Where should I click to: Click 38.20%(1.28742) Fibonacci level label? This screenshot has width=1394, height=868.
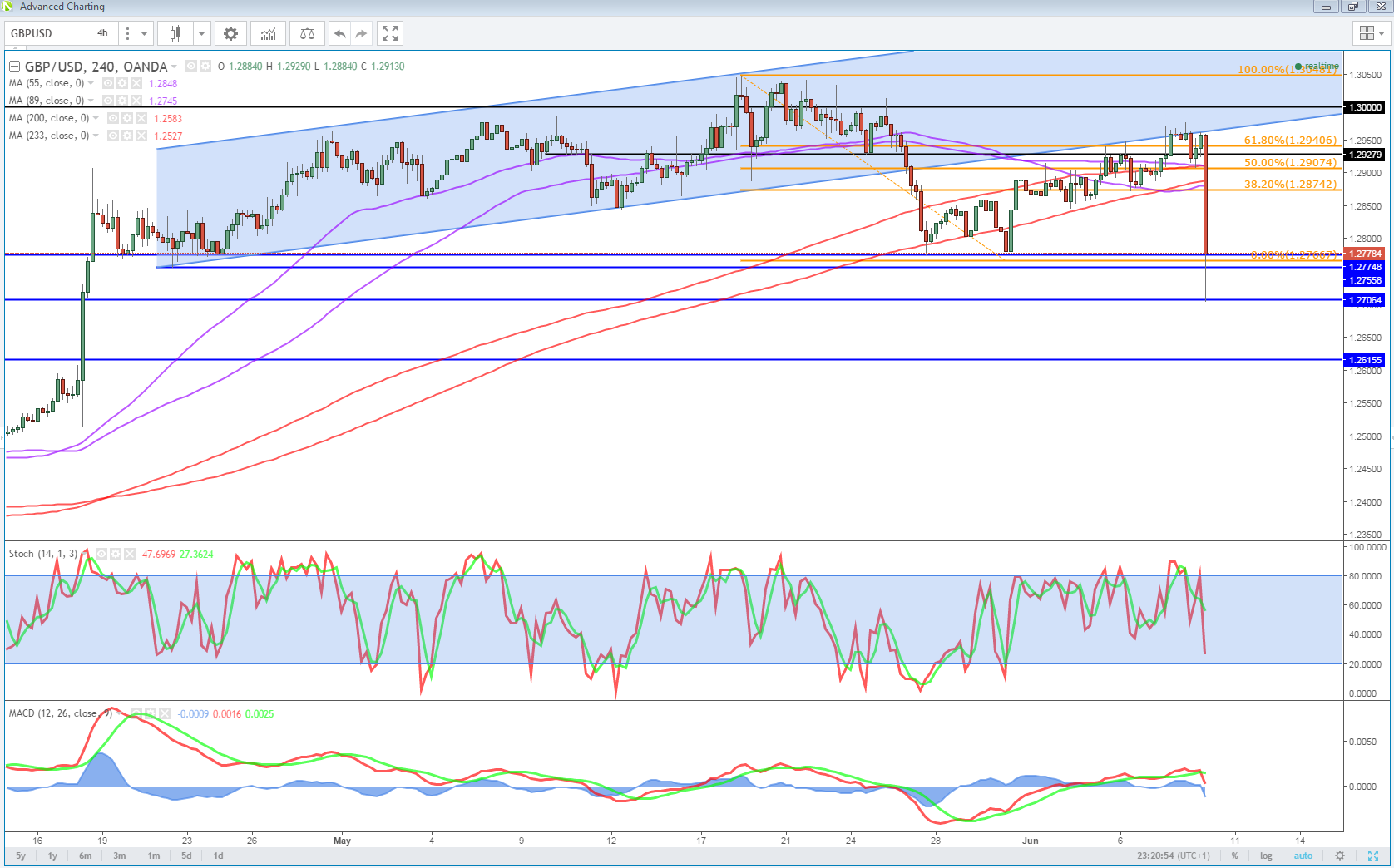coord(1290,185)
